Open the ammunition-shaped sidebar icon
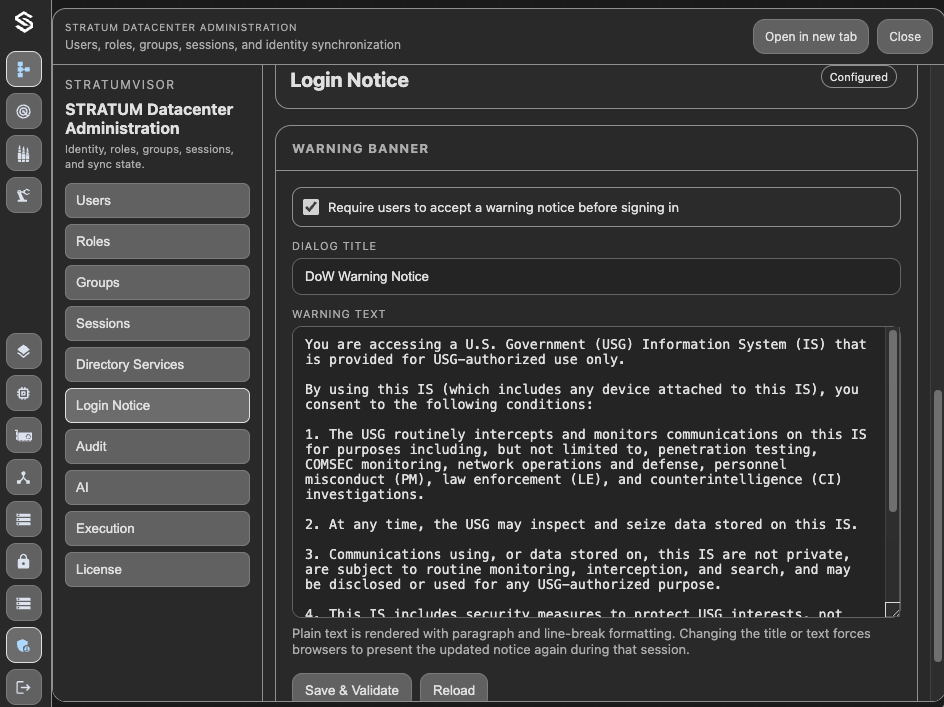The image size is (944, 707). [24, 154]
